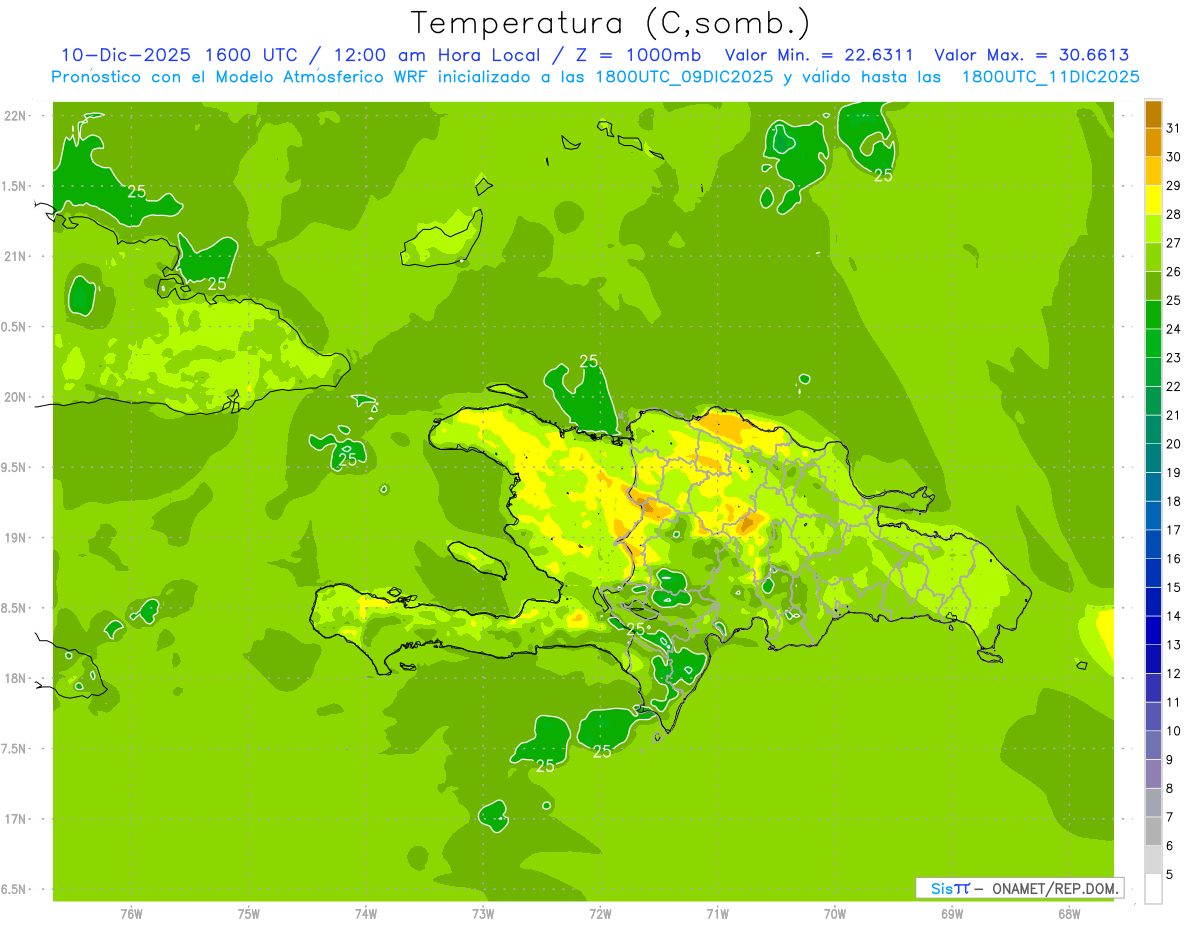Click the legend scale value '15'
The width and height of the screenshot is (1200, 927).
(x=1174, y=588)
